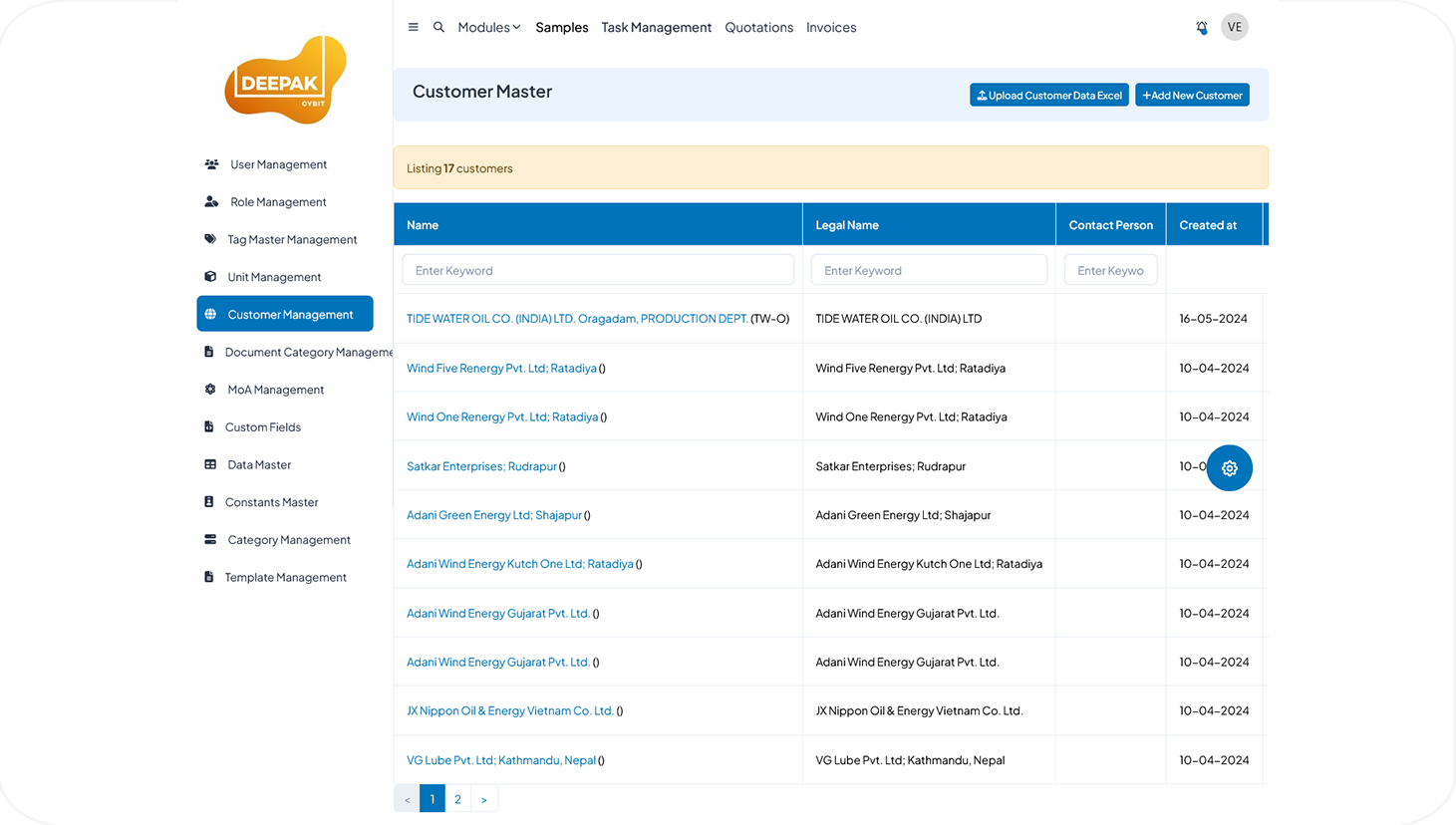The height and width of the screenshot is (825, 1456).
Task: Click the hamburger menu icon
Action: coord(414,27)
